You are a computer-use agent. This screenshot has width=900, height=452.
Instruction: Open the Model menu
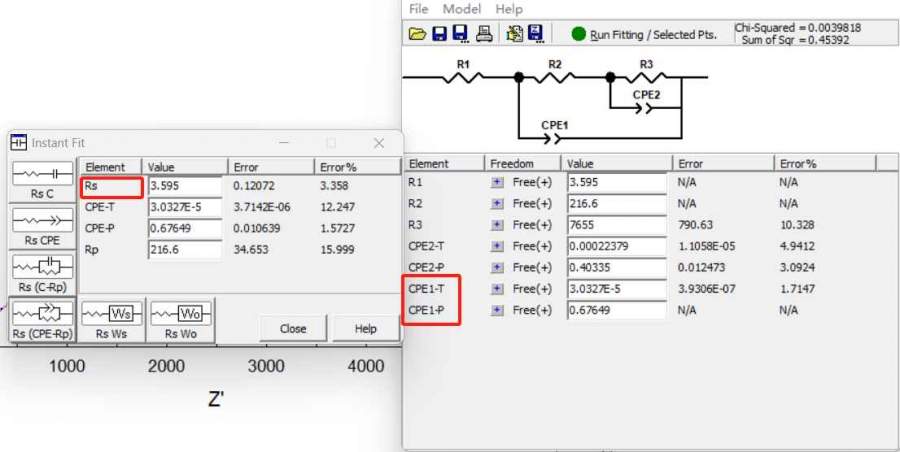click(461, 9)
